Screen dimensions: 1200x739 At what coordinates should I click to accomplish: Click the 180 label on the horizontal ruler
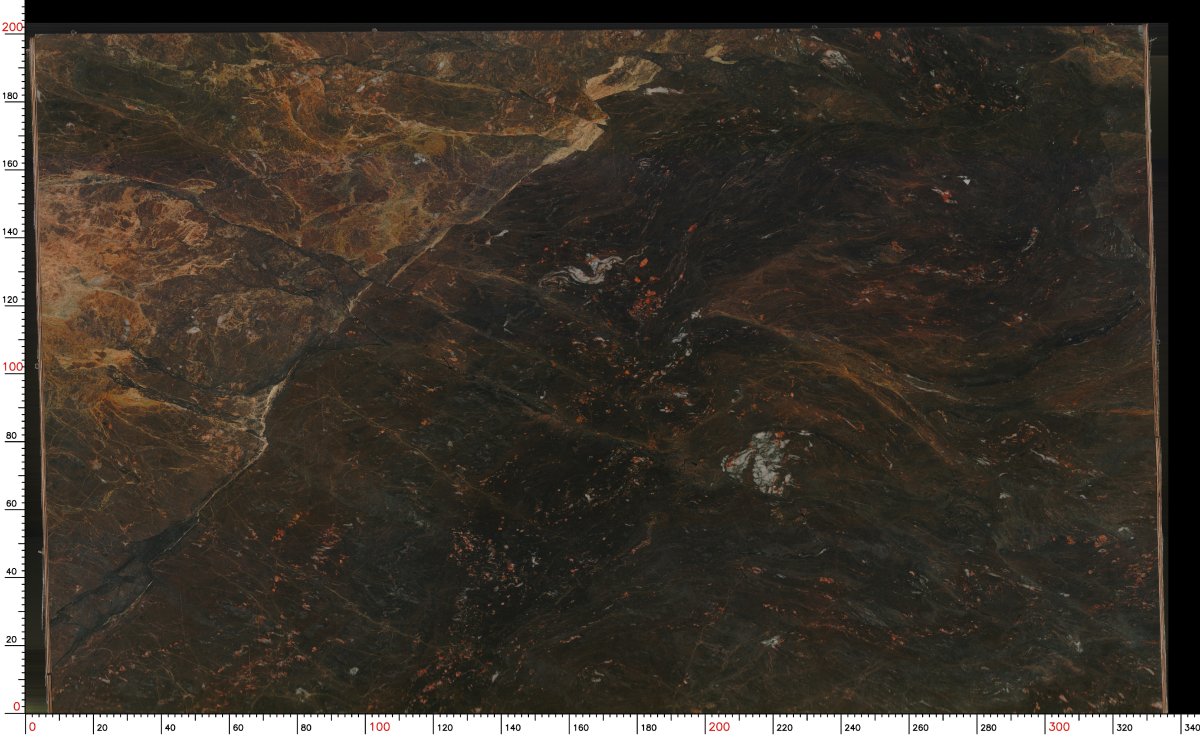(x=650, y=728)
